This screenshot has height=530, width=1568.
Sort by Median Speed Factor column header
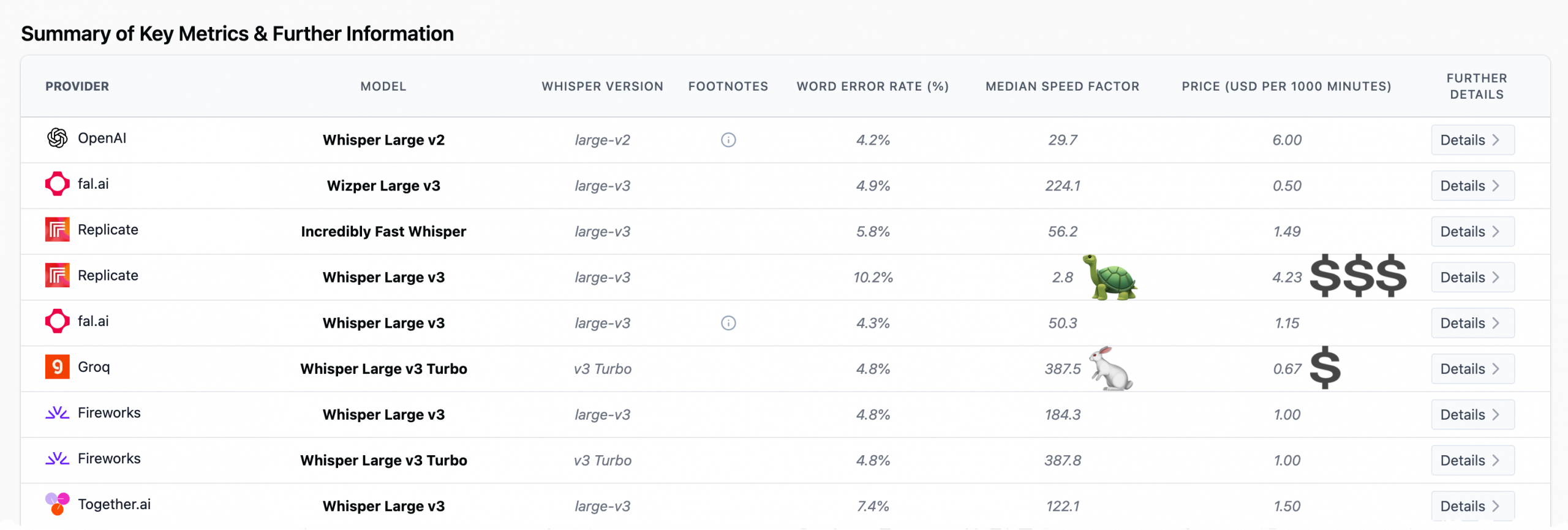1062,87
